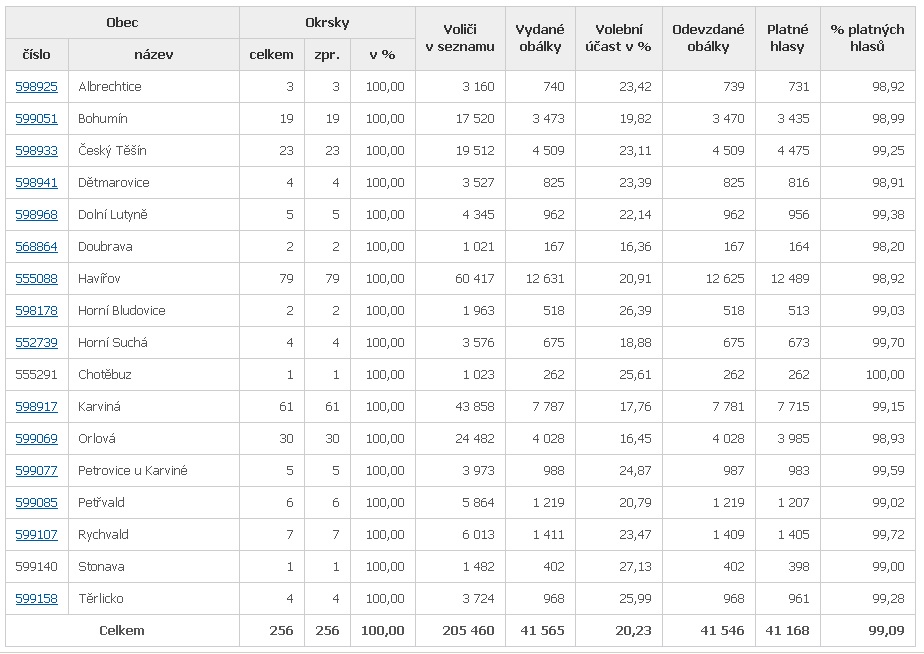Image resolution: width=924 pixels, height=654 pixels.
Task: Click link 598933 for Český Těšín
Action: pos(37,150)
